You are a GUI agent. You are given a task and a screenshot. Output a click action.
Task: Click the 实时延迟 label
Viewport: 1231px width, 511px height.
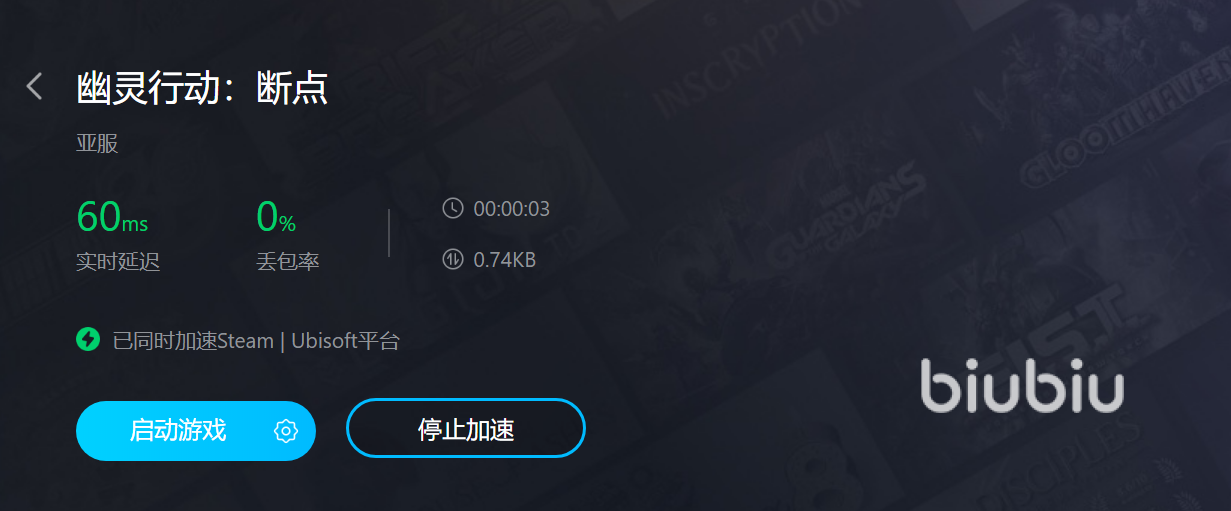click(x=118, y=262)
